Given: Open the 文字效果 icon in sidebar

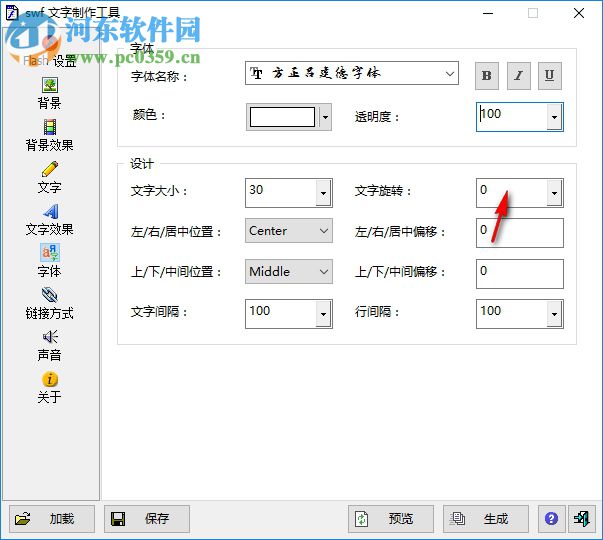Looking at the screenshot, I should pyautogui.click(x=50, y=212).
